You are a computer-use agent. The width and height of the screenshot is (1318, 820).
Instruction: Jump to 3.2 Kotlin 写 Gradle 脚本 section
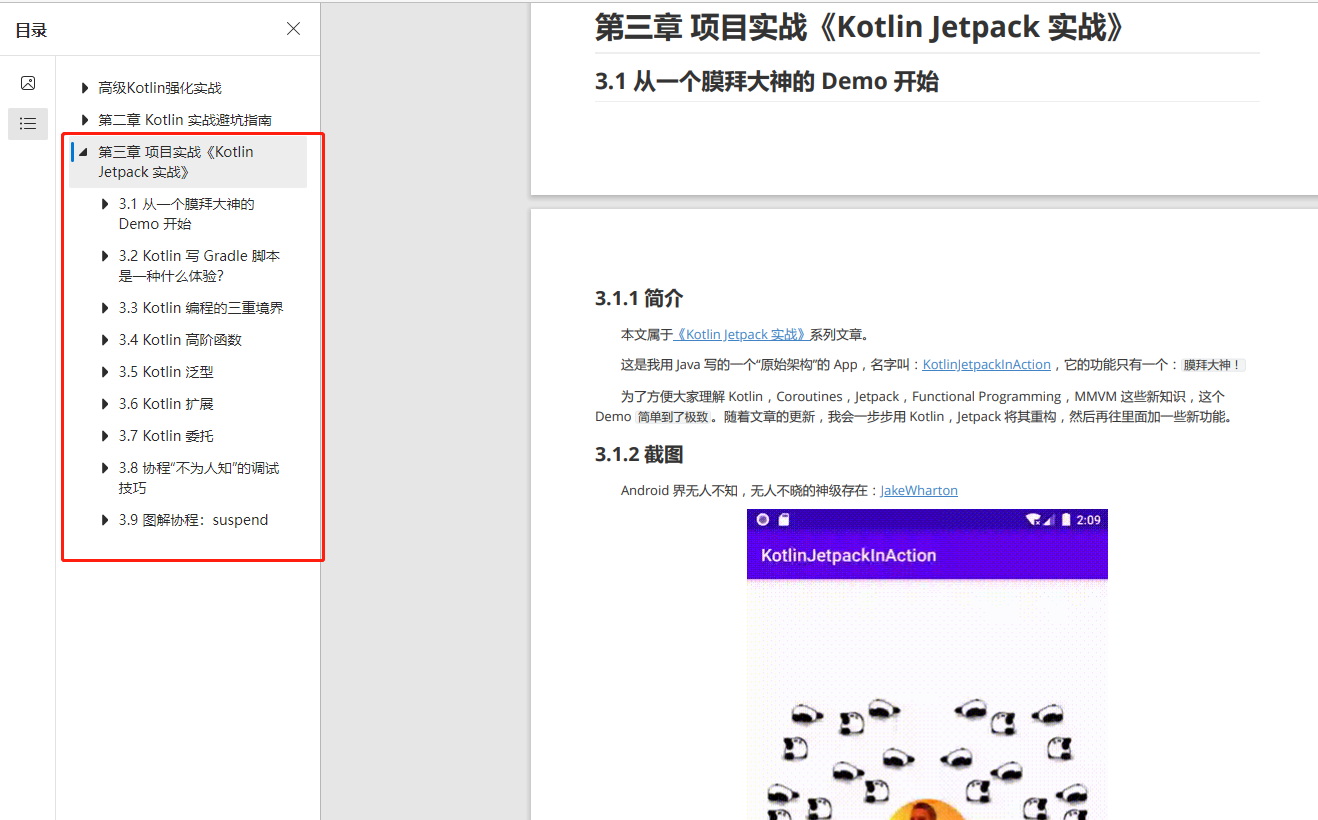coord(199,266)
